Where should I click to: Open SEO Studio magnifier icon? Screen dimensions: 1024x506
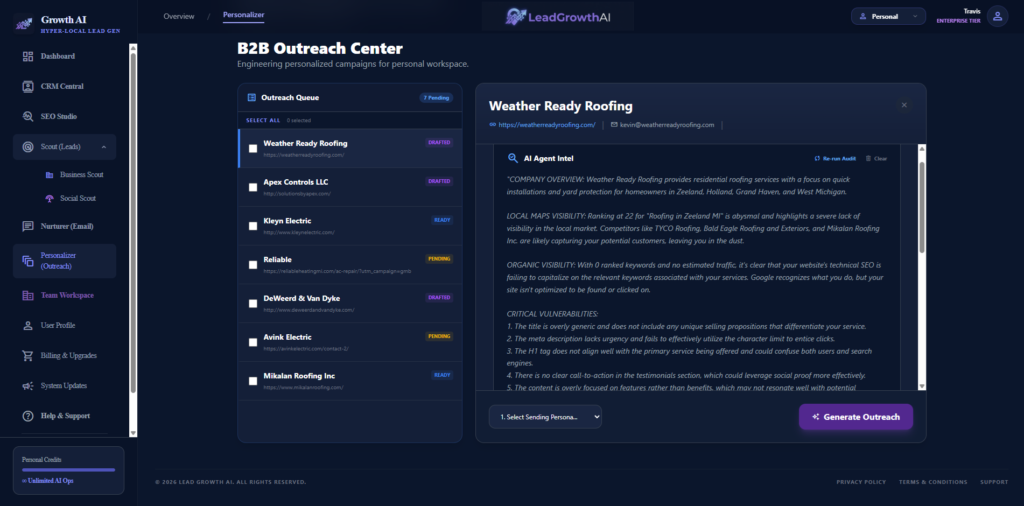[x=27, y=116]
